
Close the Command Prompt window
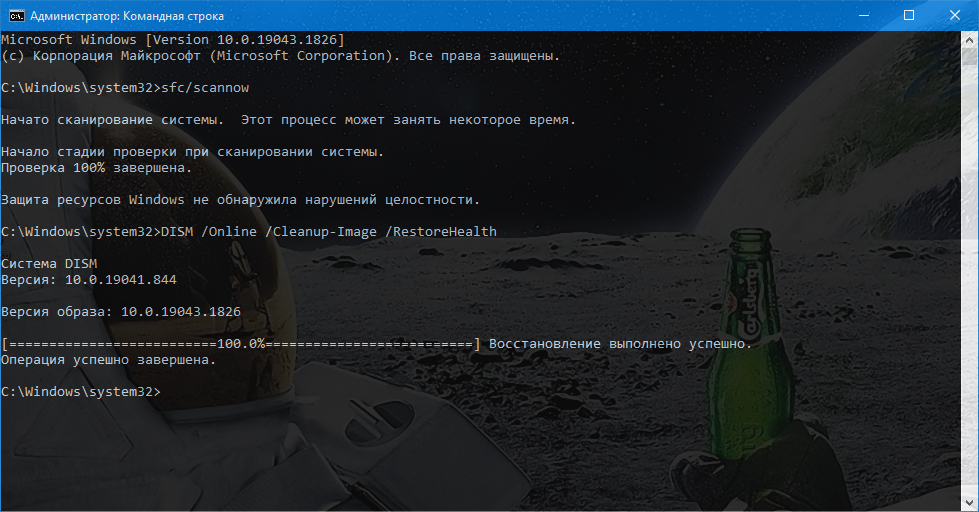955,16
